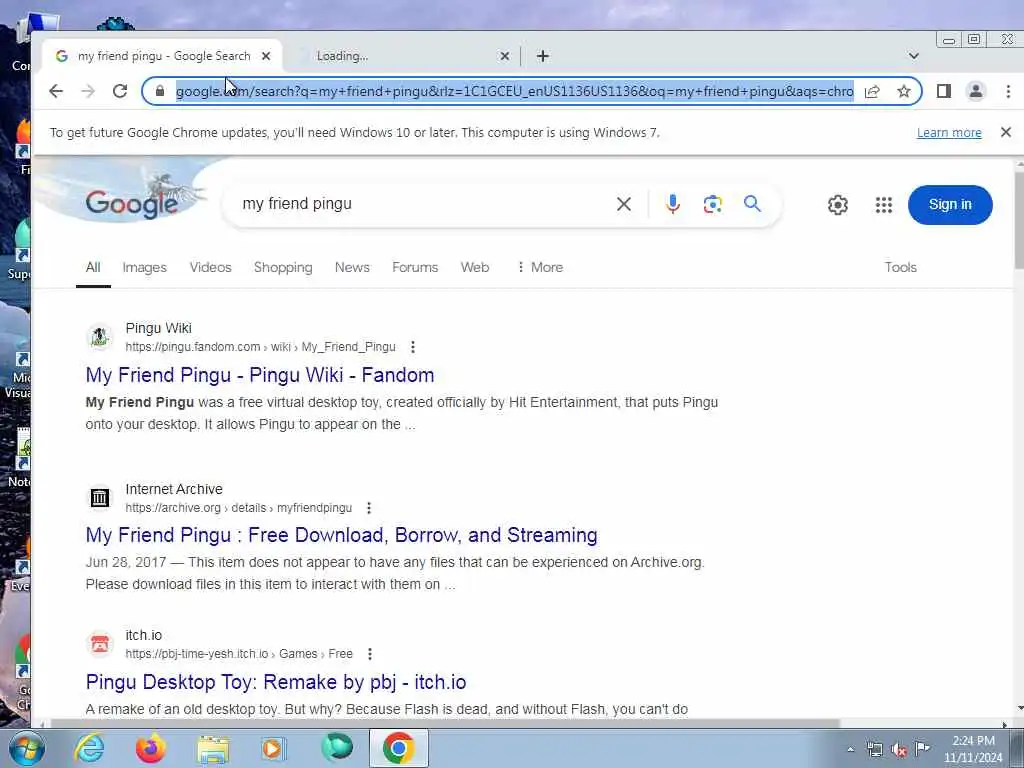This screenshot has width=1024, height=768.
Task: Open My Friend Pingu - Pingu Wiki - Fandom
Action: coord(260,375)
